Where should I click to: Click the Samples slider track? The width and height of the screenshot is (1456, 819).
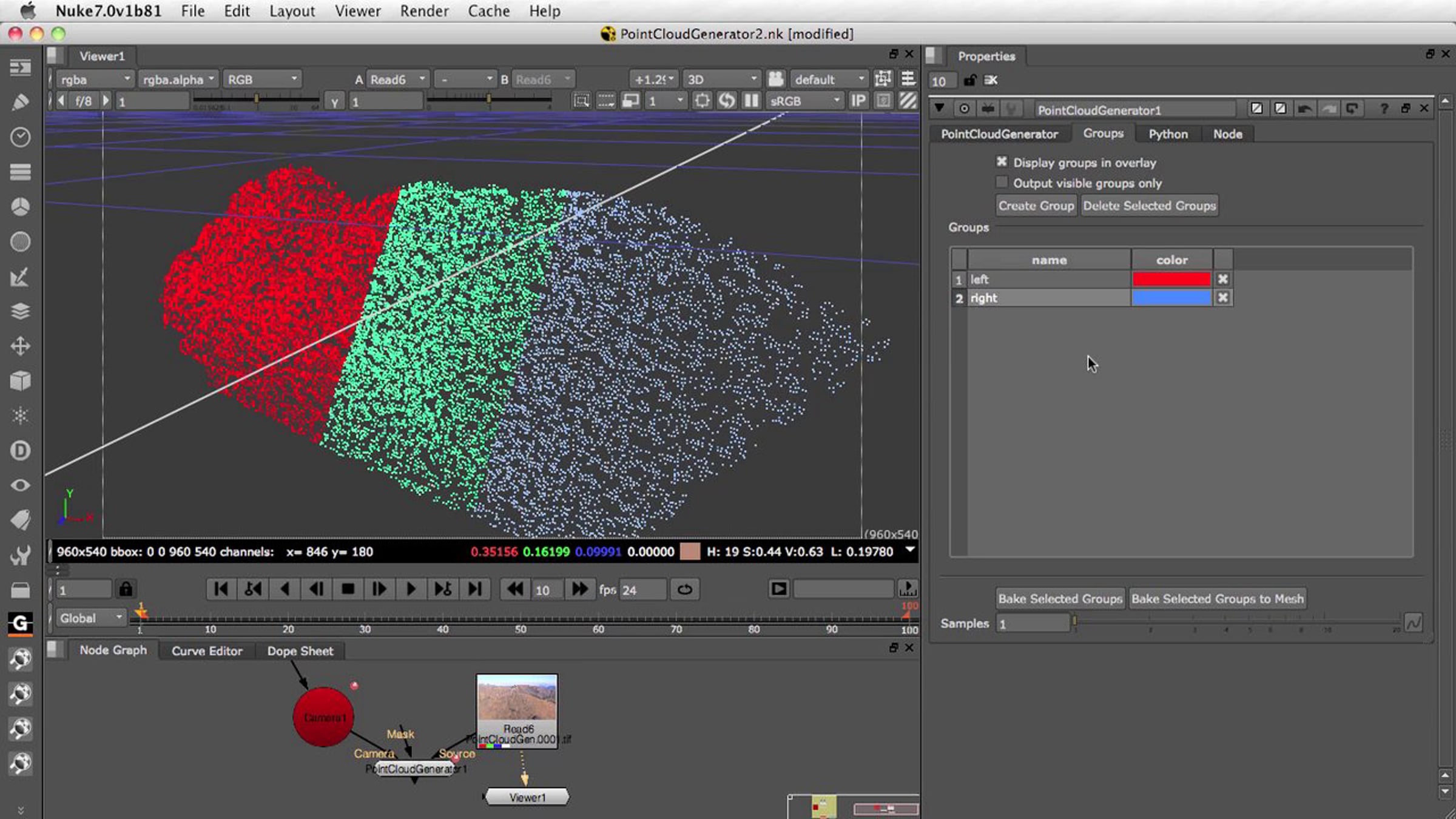(1236, 621)
